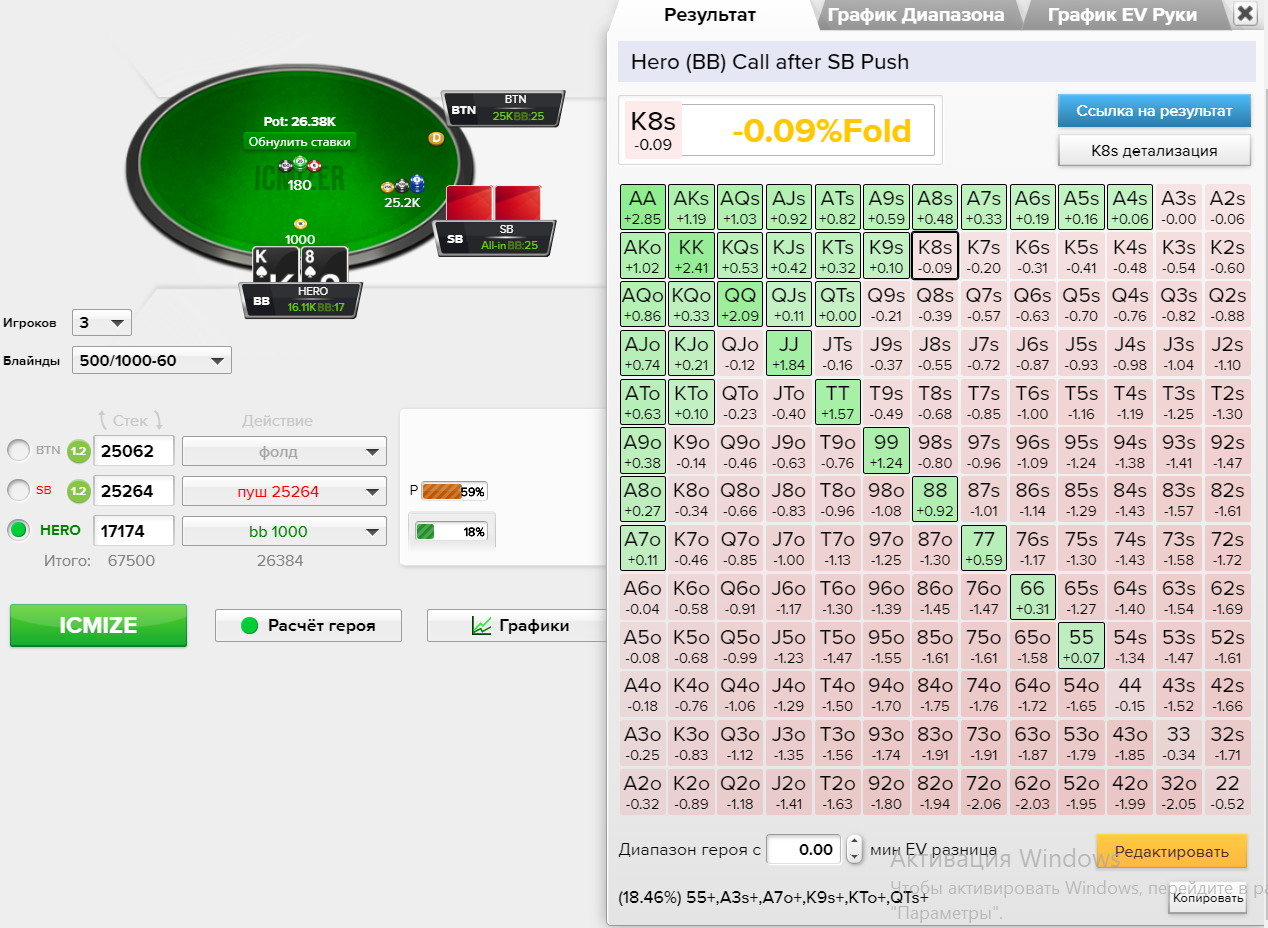1268x928 pixels.
Task: Open SB action dropdown пуш 25264
Action: pos(284,491)
